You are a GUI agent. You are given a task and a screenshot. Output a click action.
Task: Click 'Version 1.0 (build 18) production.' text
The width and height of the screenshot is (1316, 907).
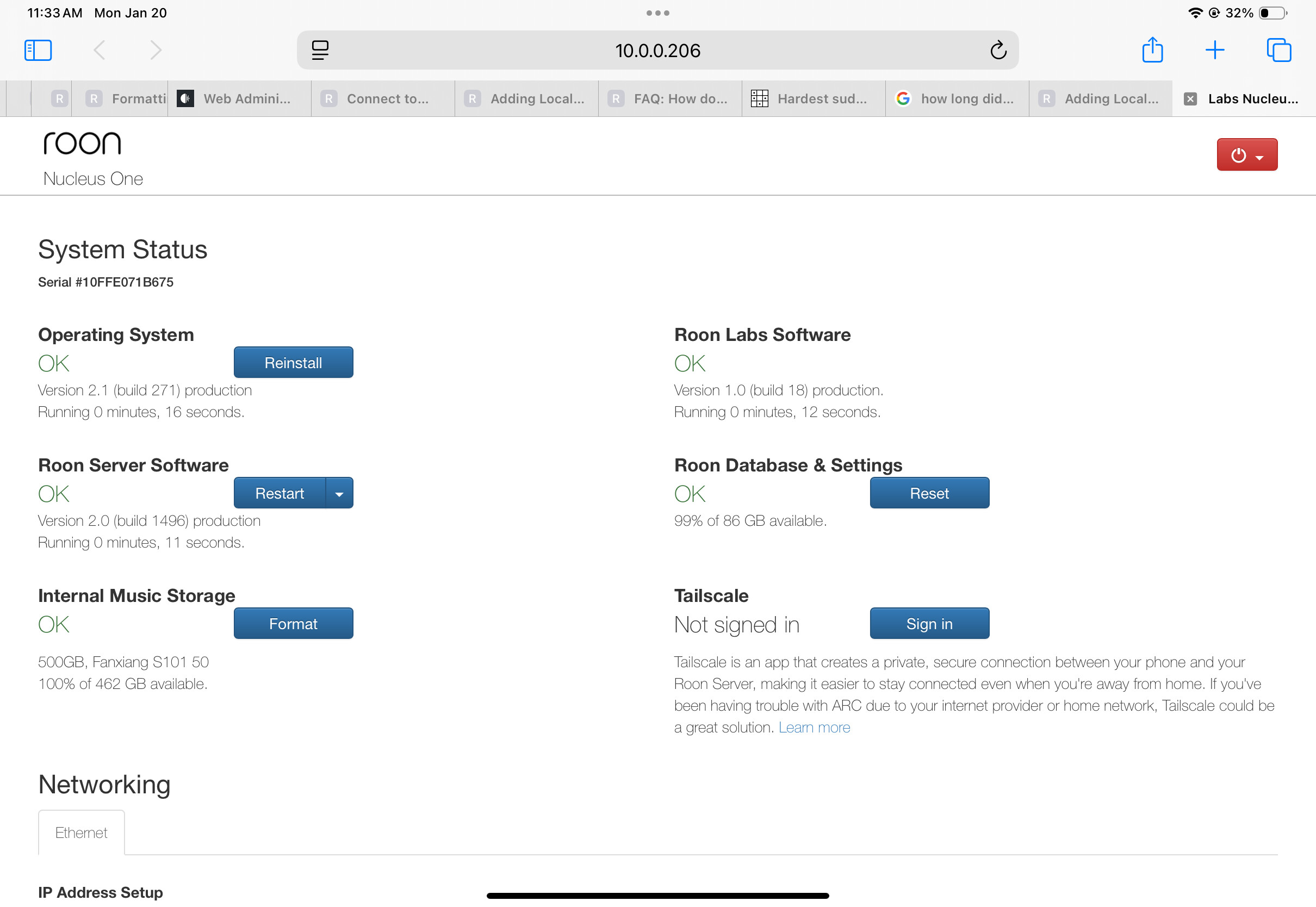pyautogui.click(x=779, y=390)
